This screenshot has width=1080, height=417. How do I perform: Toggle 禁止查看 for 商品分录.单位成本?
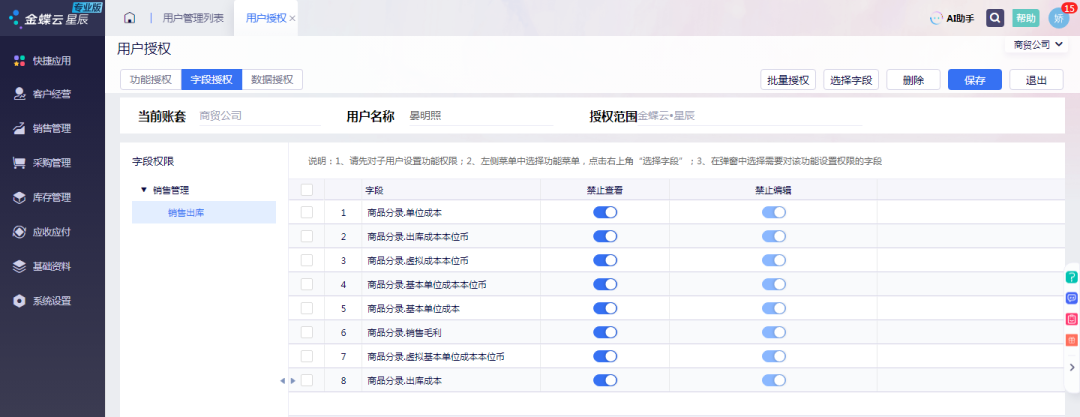[x=605, y=212]
